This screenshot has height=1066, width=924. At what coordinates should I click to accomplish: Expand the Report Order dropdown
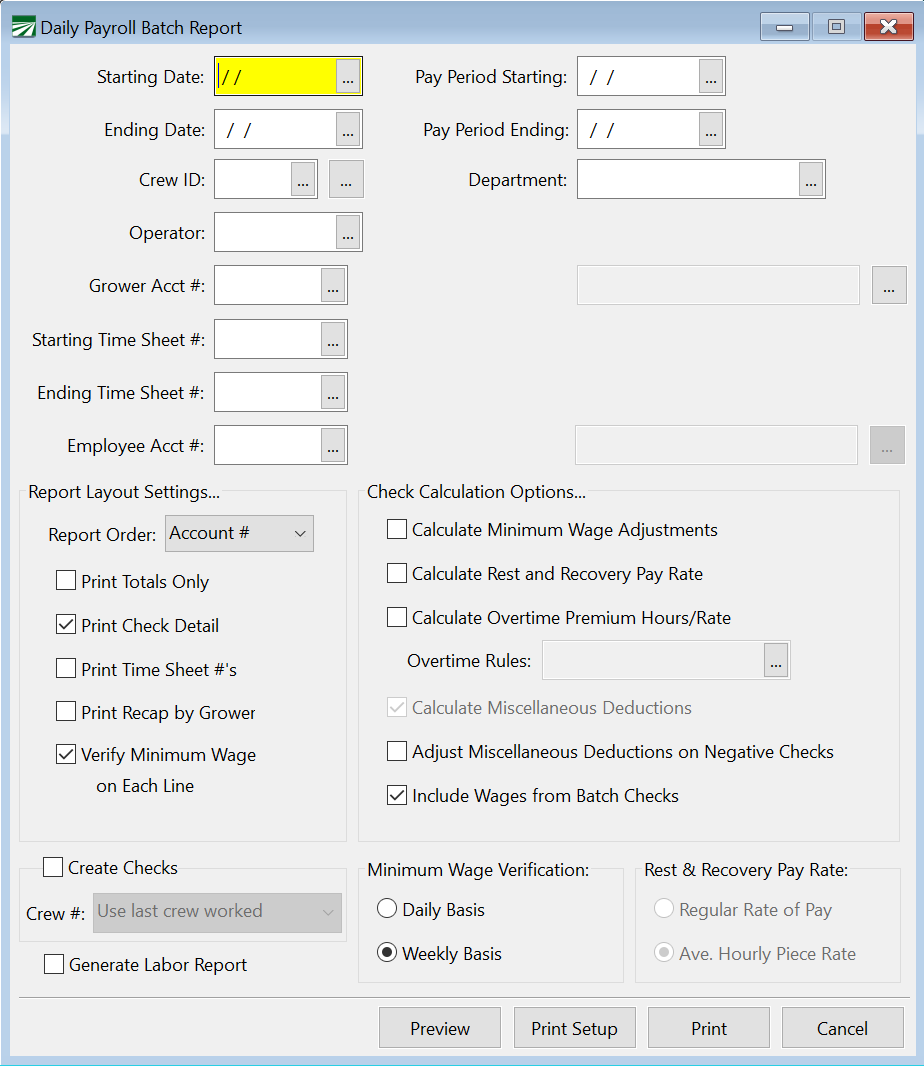(240, 534)
